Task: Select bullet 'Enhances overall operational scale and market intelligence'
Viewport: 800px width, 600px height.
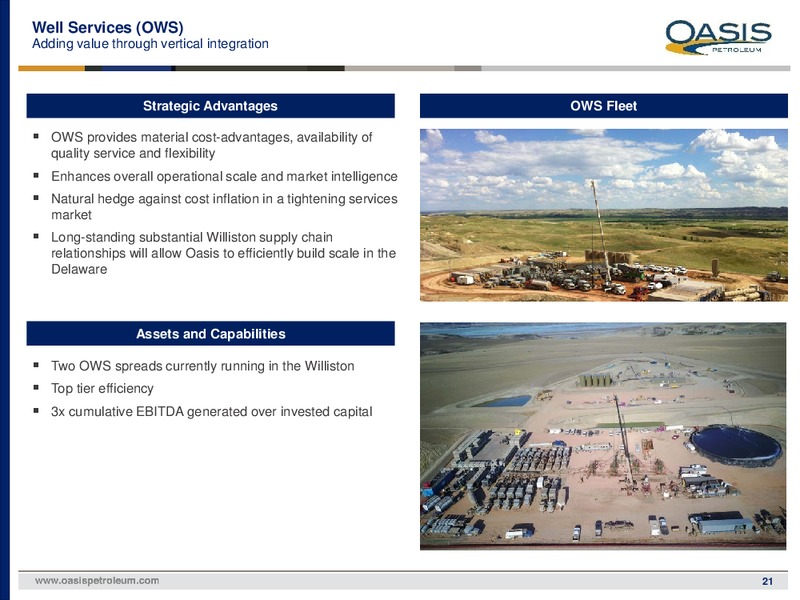Action: [x=224, y=177]
